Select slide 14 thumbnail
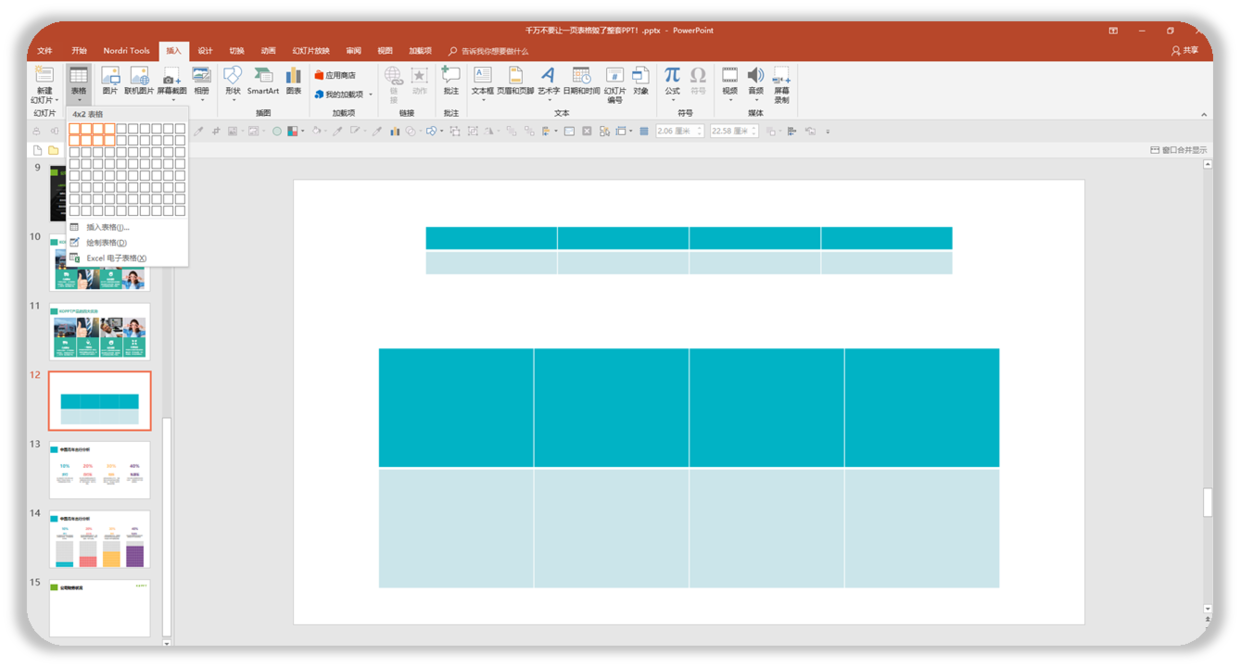 pos(99,539)
